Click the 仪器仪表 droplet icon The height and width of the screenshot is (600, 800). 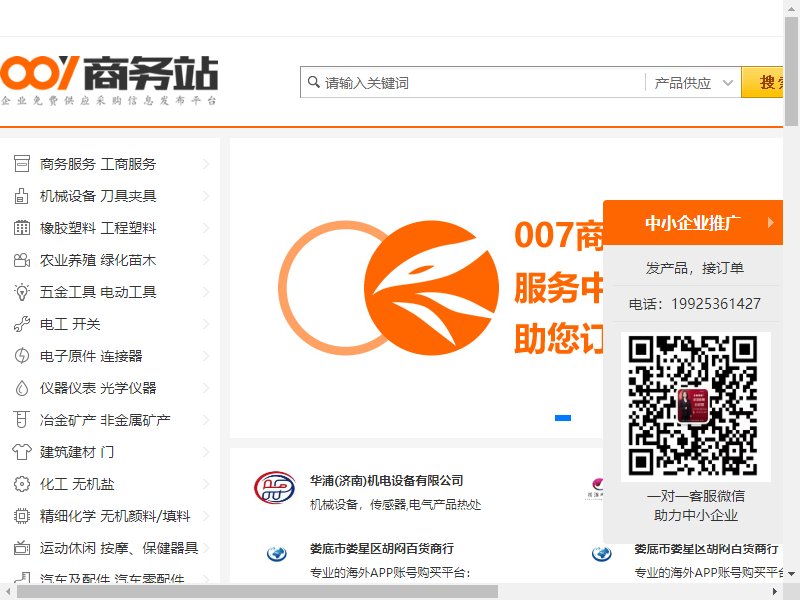[21, 388]
